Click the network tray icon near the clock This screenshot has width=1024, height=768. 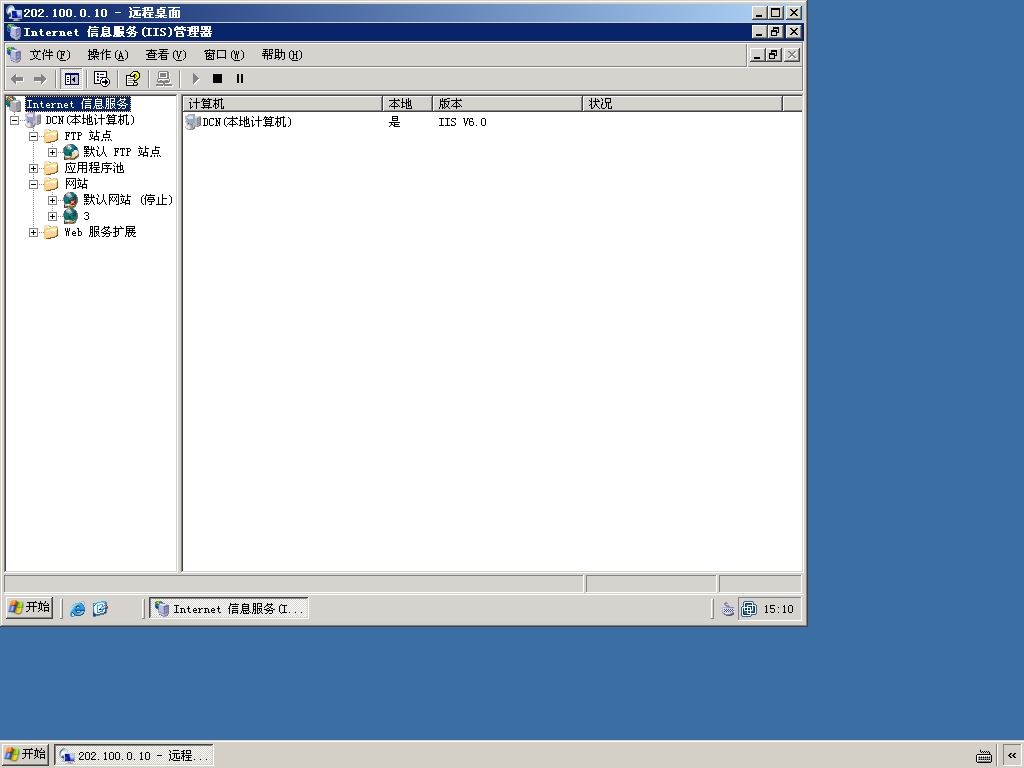tap(749, 609)
